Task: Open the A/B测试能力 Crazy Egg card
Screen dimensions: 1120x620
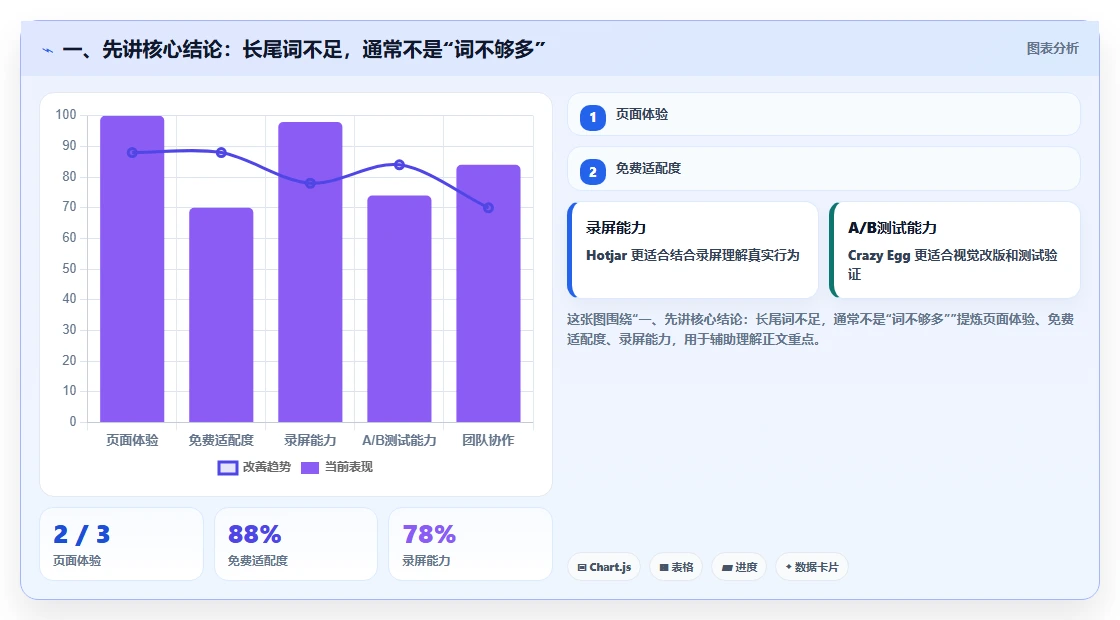Action: click(x=954, y=249)
